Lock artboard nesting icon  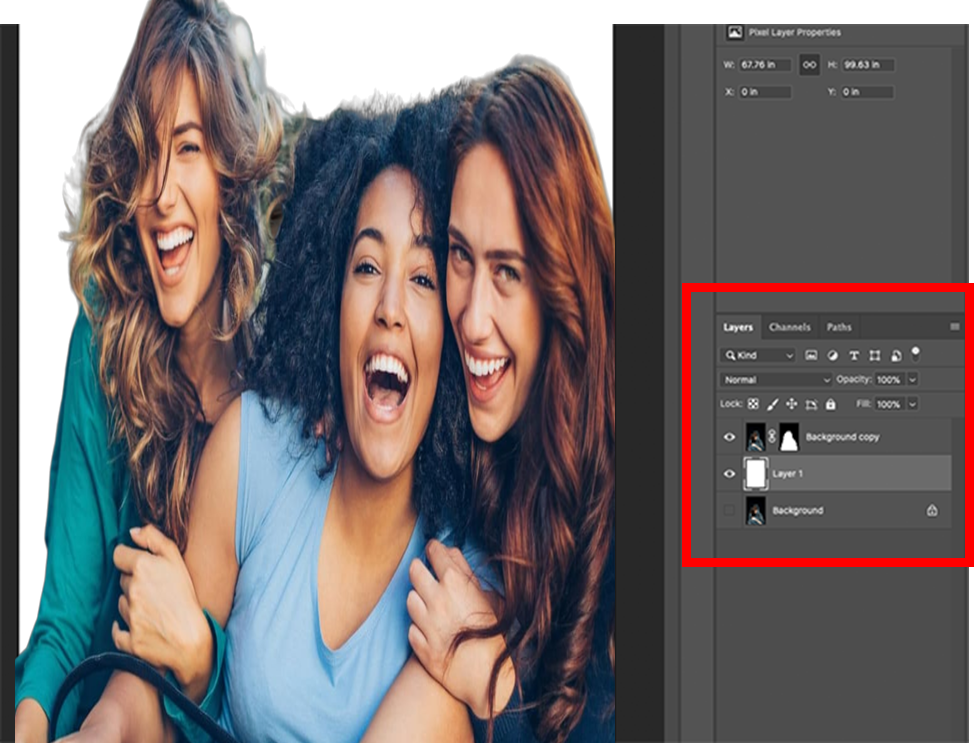pos(811,404)
